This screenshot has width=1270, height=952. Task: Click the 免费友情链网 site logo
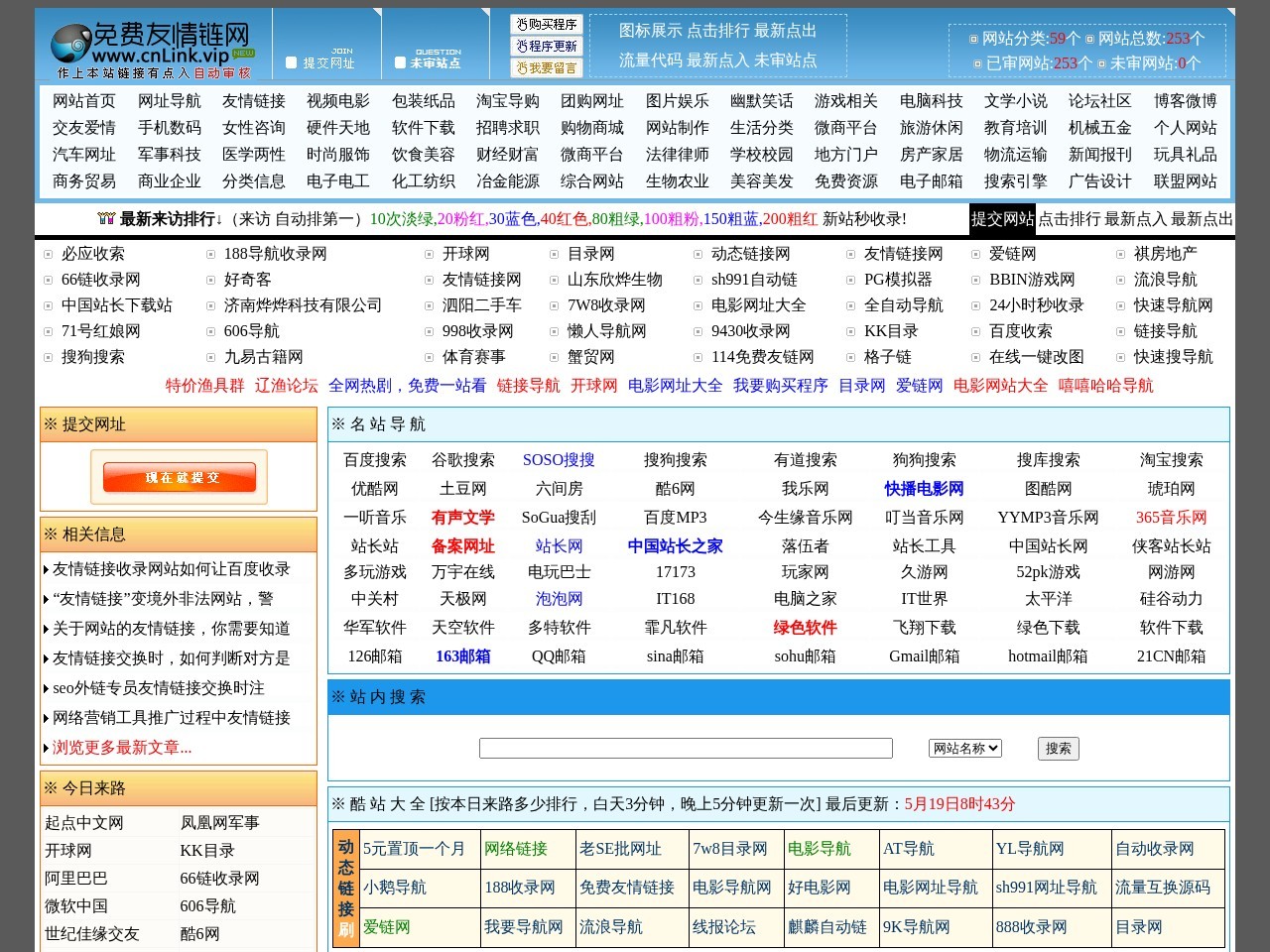[x=154, y=49]
